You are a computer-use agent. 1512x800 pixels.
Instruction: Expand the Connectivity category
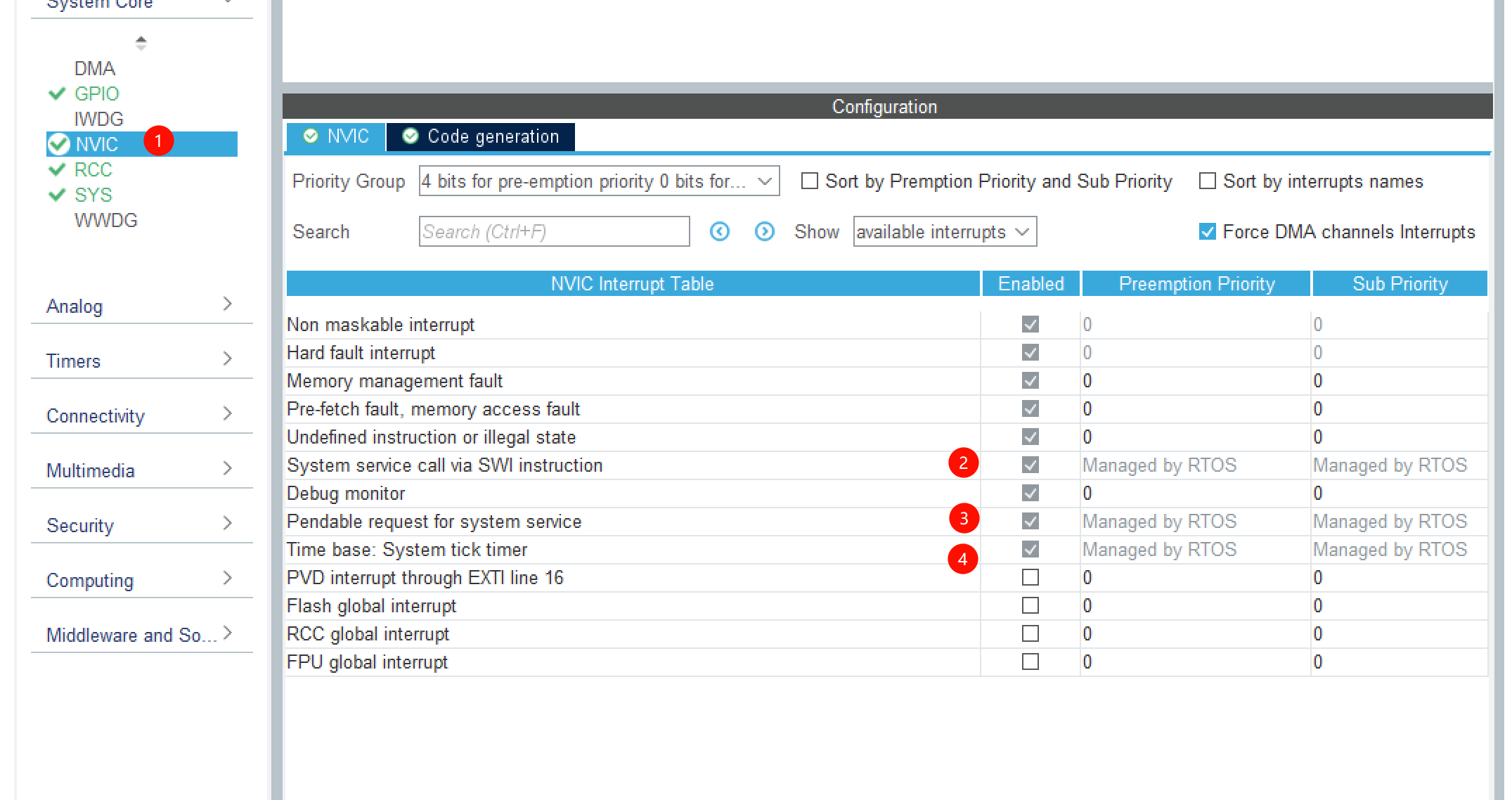point(141,415)
